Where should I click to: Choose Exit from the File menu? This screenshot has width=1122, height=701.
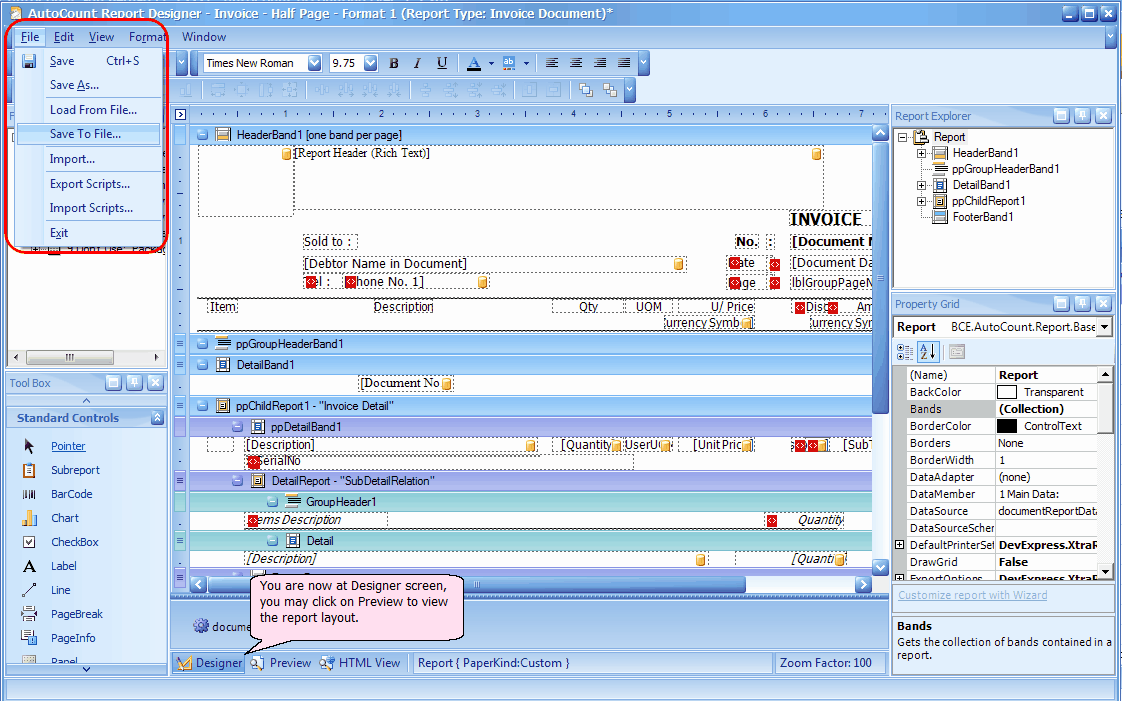[89, 233]
